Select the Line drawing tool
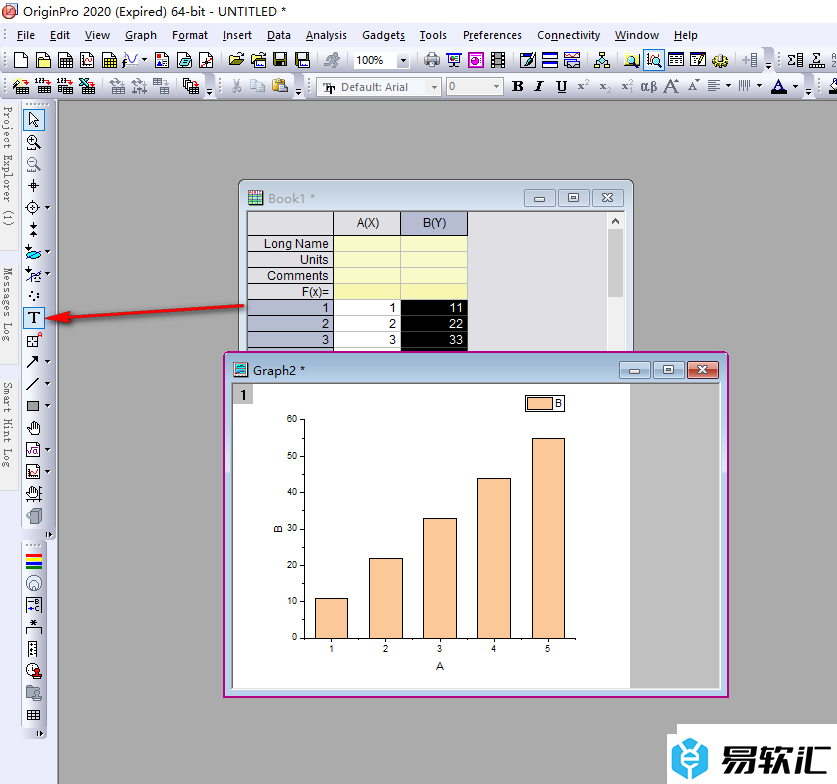 [33, 384]
